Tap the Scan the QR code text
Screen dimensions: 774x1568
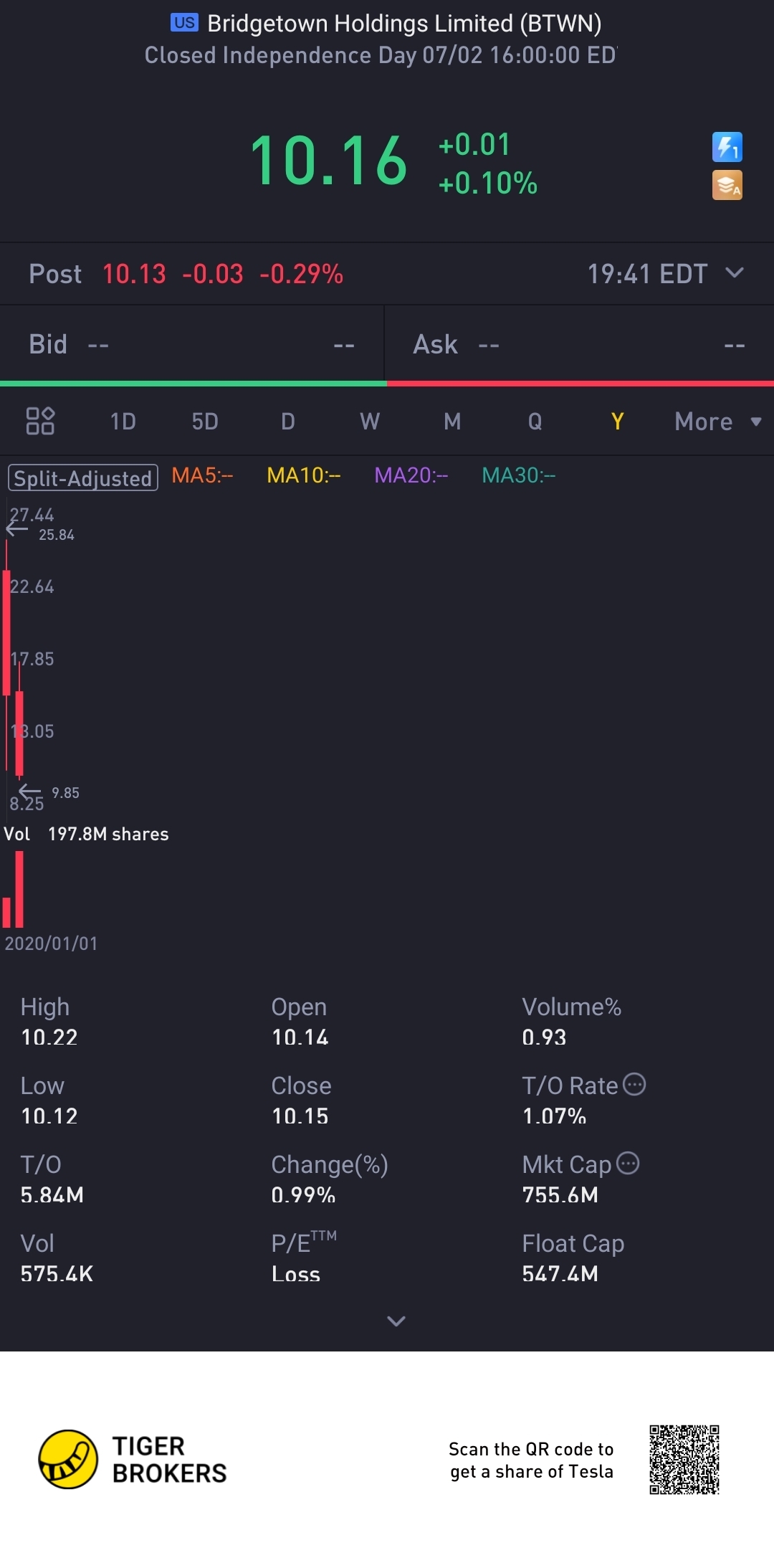click(x=531, y=1460)
